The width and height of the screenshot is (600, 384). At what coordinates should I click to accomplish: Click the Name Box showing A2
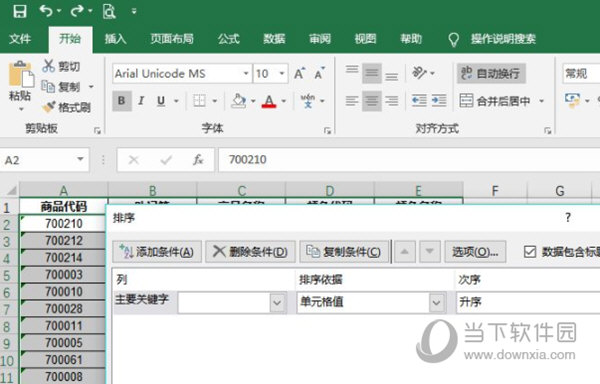pyautogui.click(x=44, y=159)
